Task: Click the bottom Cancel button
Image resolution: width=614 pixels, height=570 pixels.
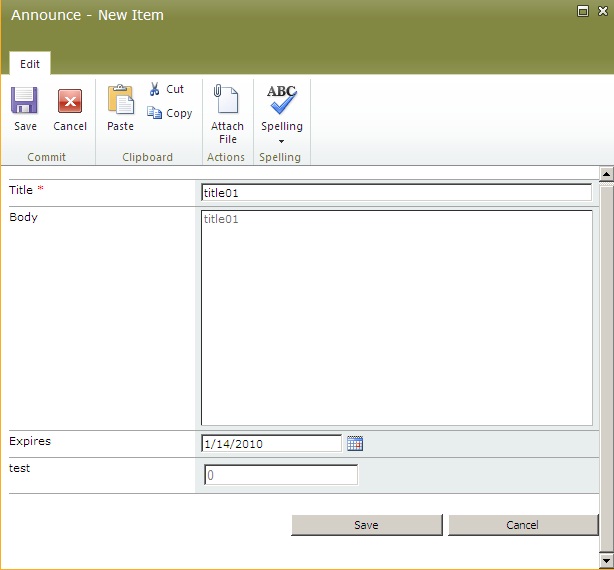Action: [523, 525]
